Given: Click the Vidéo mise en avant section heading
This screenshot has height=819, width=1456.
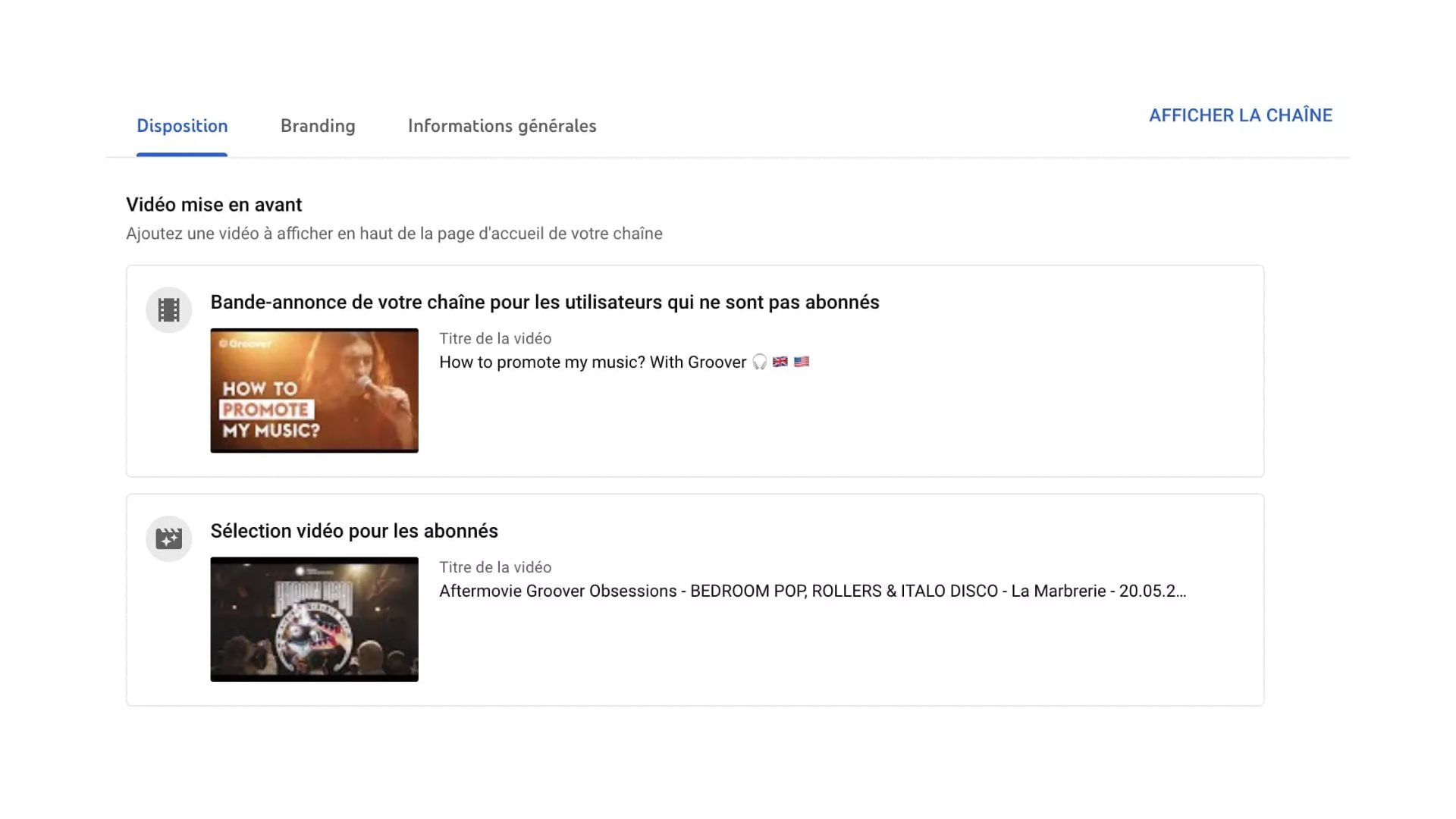Looking at the screenshot, I should pos(214,205).
